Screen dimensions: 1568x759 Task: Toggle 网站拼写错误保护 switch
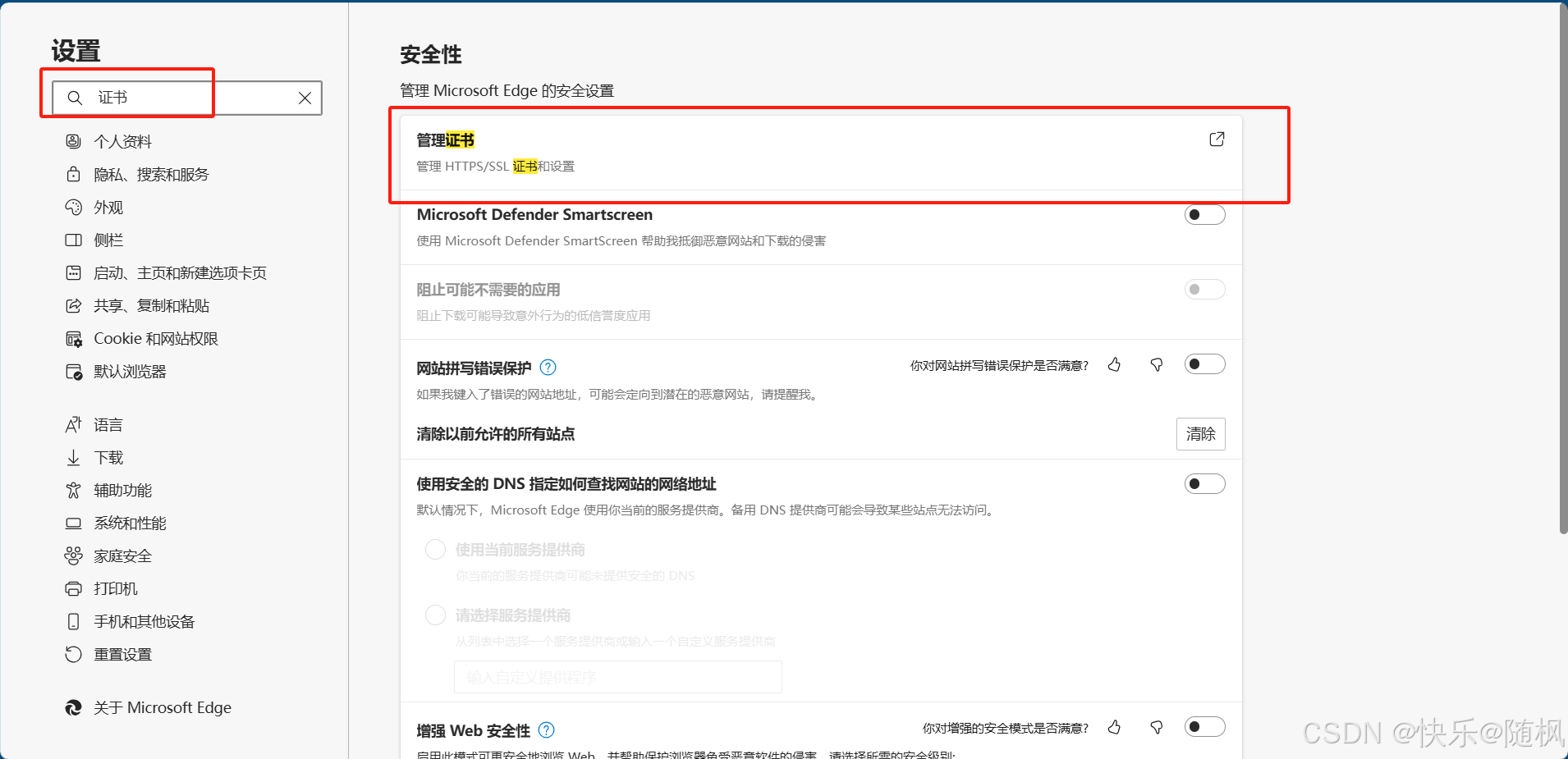click(x=1204, y=364)
